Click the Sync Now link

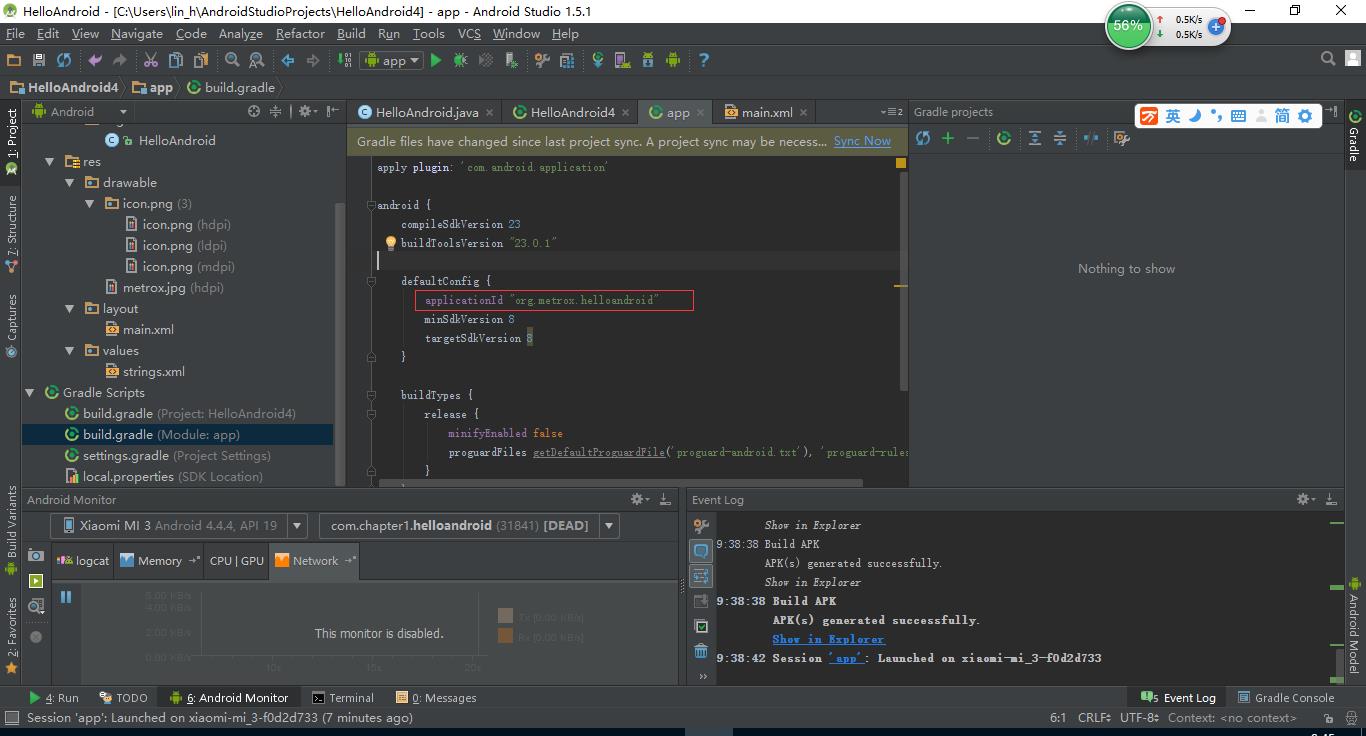(862, 141)
